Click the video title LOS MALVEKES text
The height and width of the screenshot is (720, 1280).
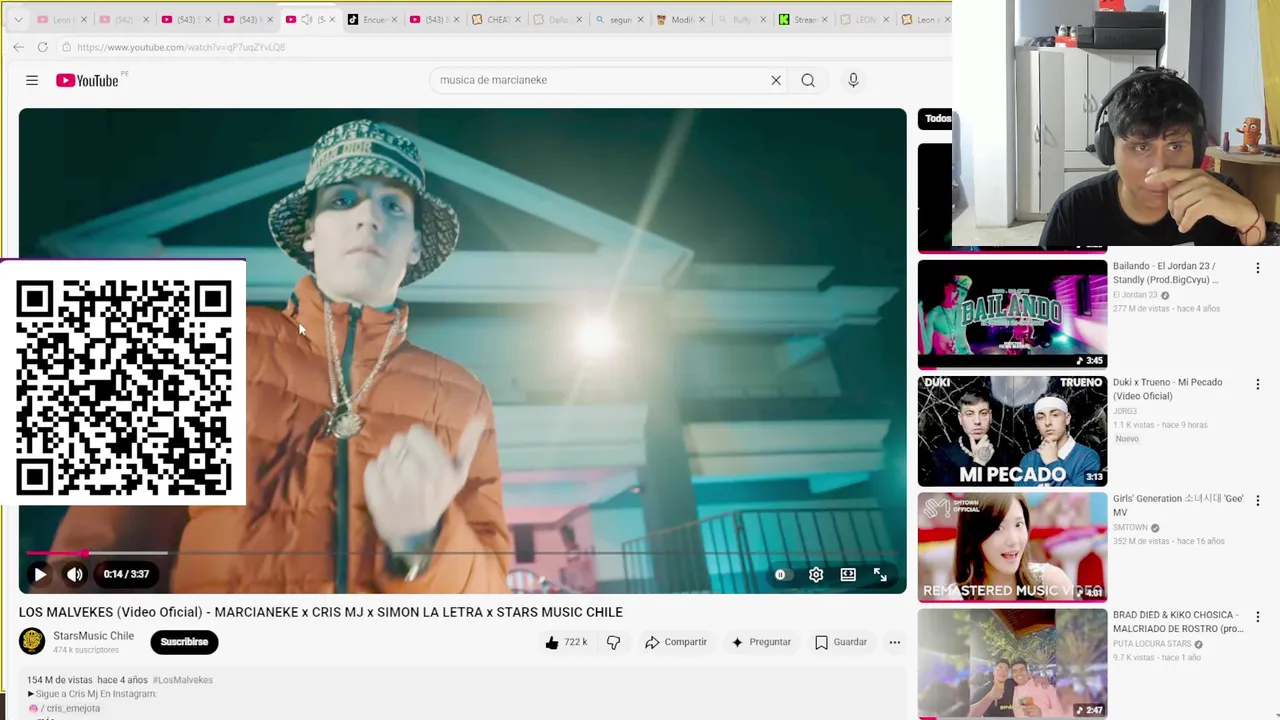click(x=320, y=612)
